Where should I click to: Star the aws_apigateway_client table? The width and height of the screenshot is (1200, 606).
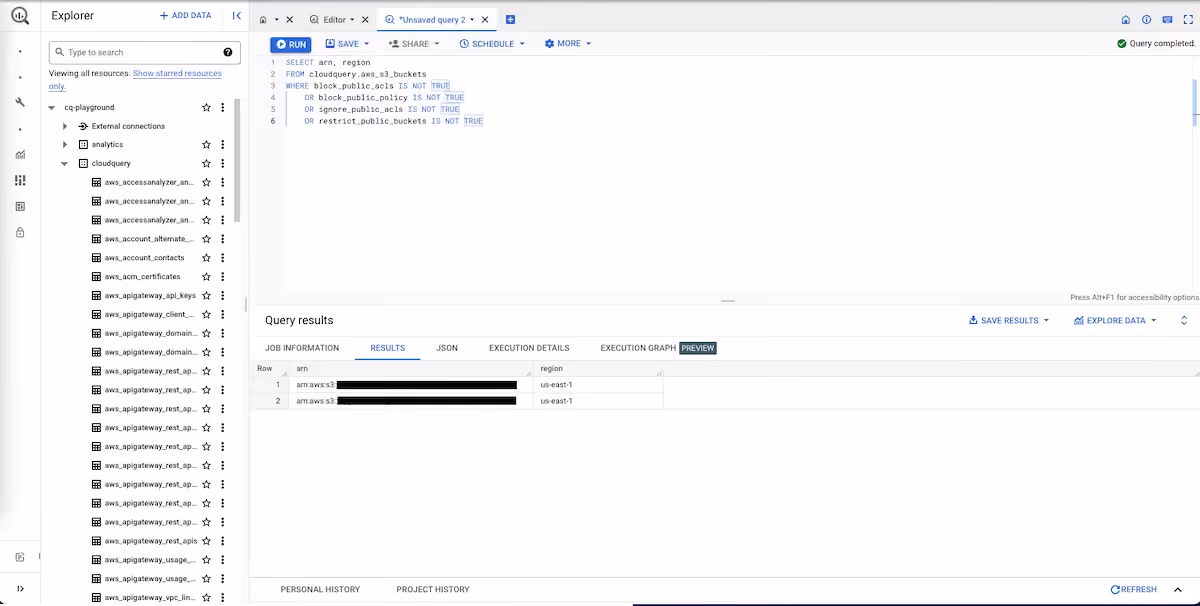pyautogui.click(x=206, y=314)
